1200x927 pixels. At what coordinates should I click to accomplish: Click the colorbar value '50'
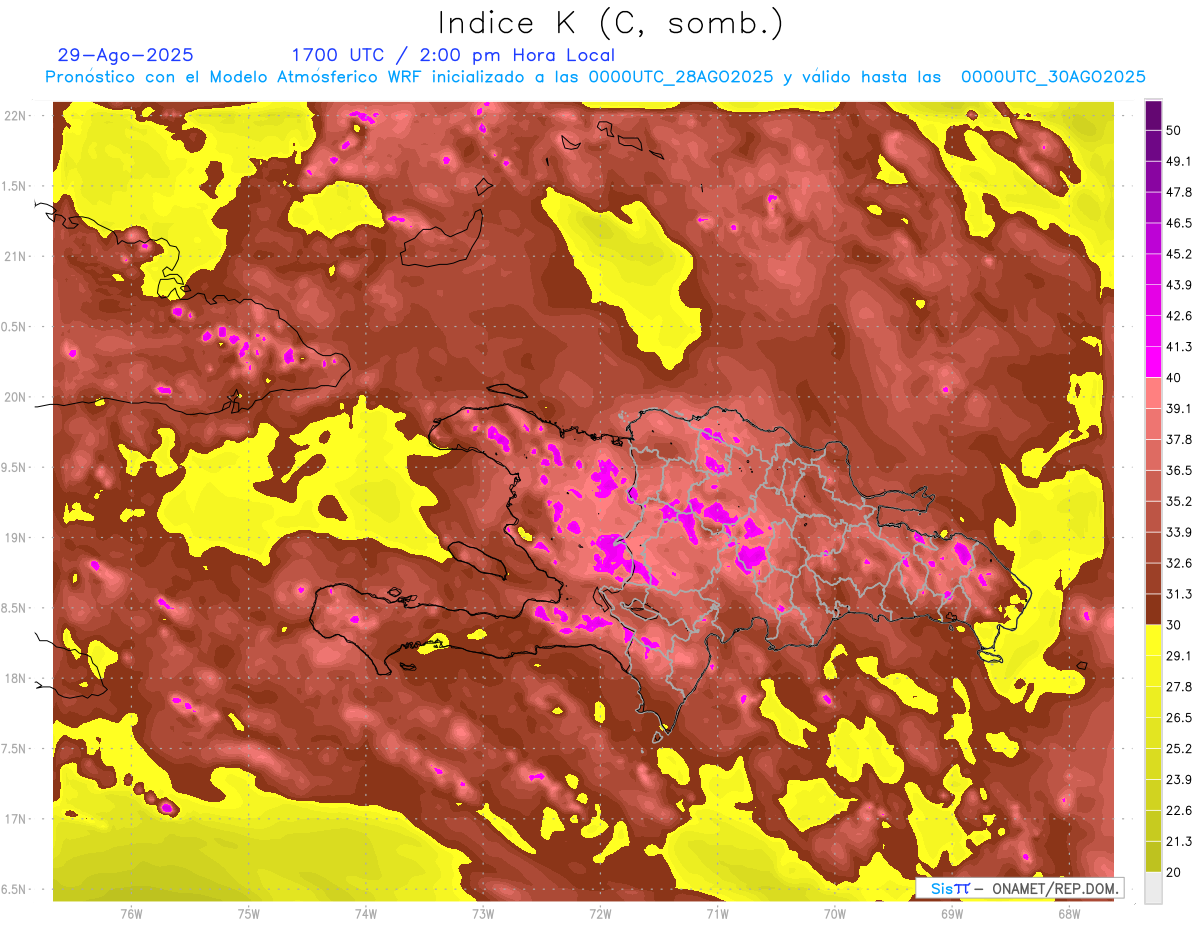pos(1173,130)
